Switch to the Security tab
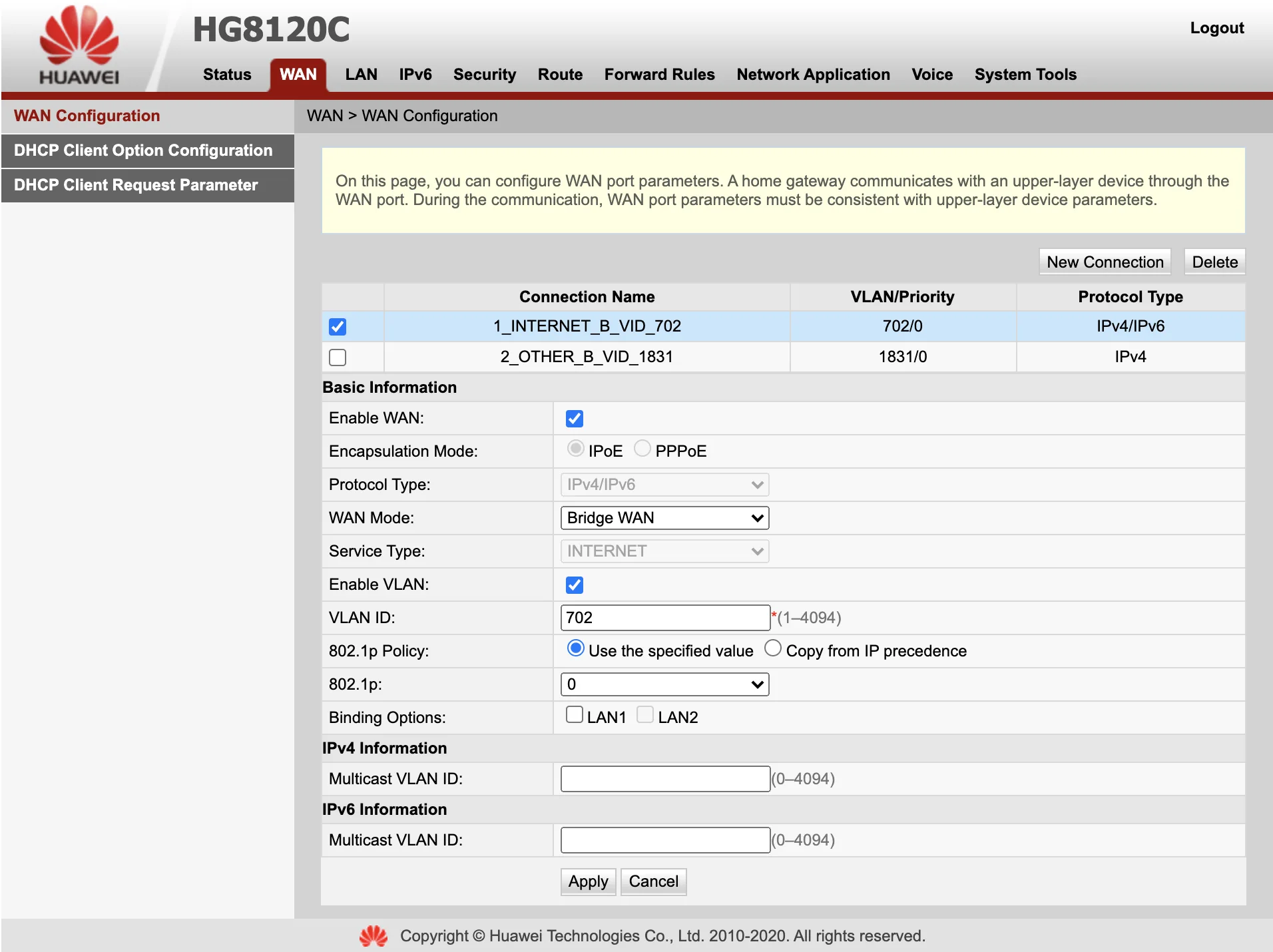Viewport: 1273px width, 952px height. (484, 75)
